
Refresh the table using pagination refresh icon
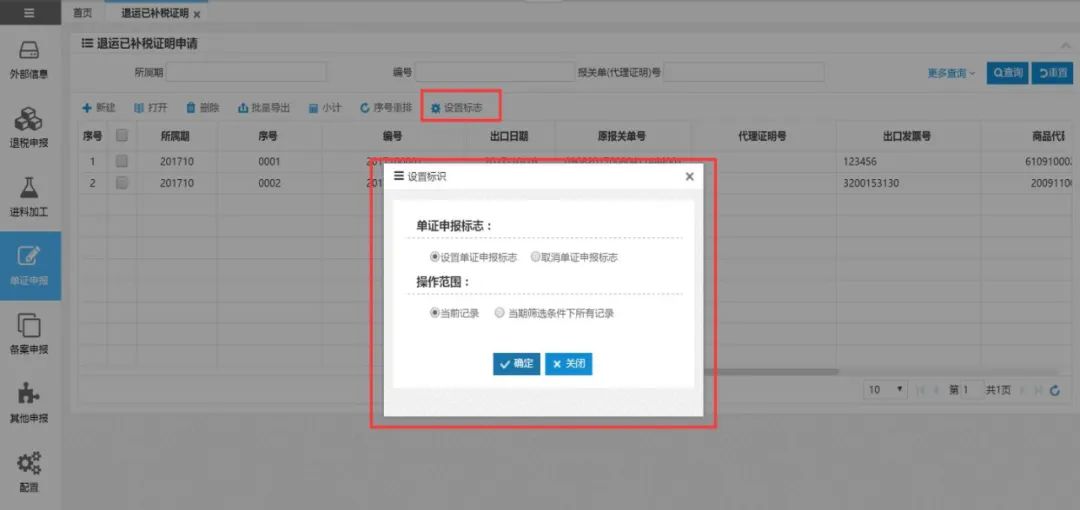1055,390
